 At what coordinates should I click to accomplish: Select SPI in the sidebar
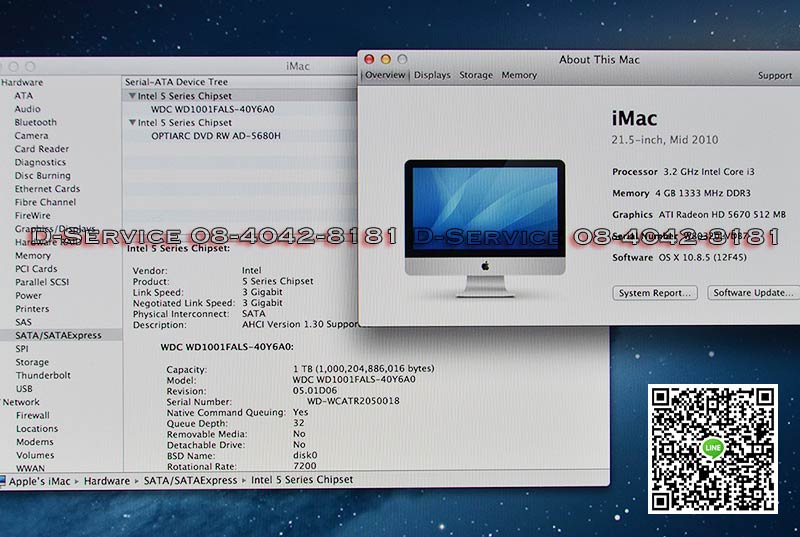coord(21,348)
